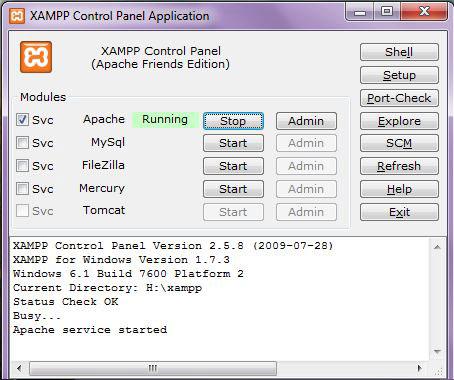This screenshot has width=454, height=380.
Task: Maximize the XAMPP window
Action: [387, 12]
